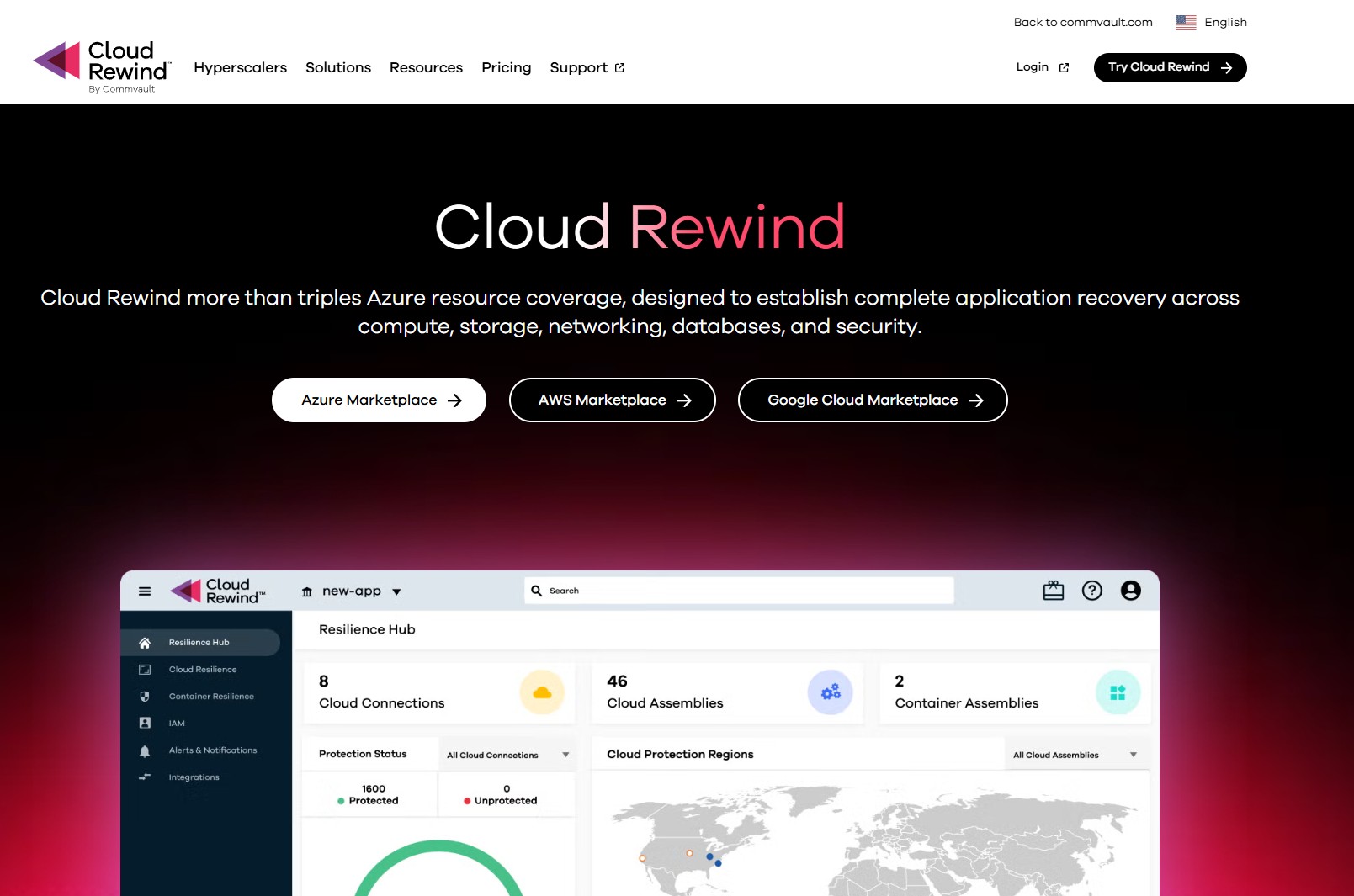1354x896 pixels.
Task: Open the Resources menu
Action: tap(426, 67)
